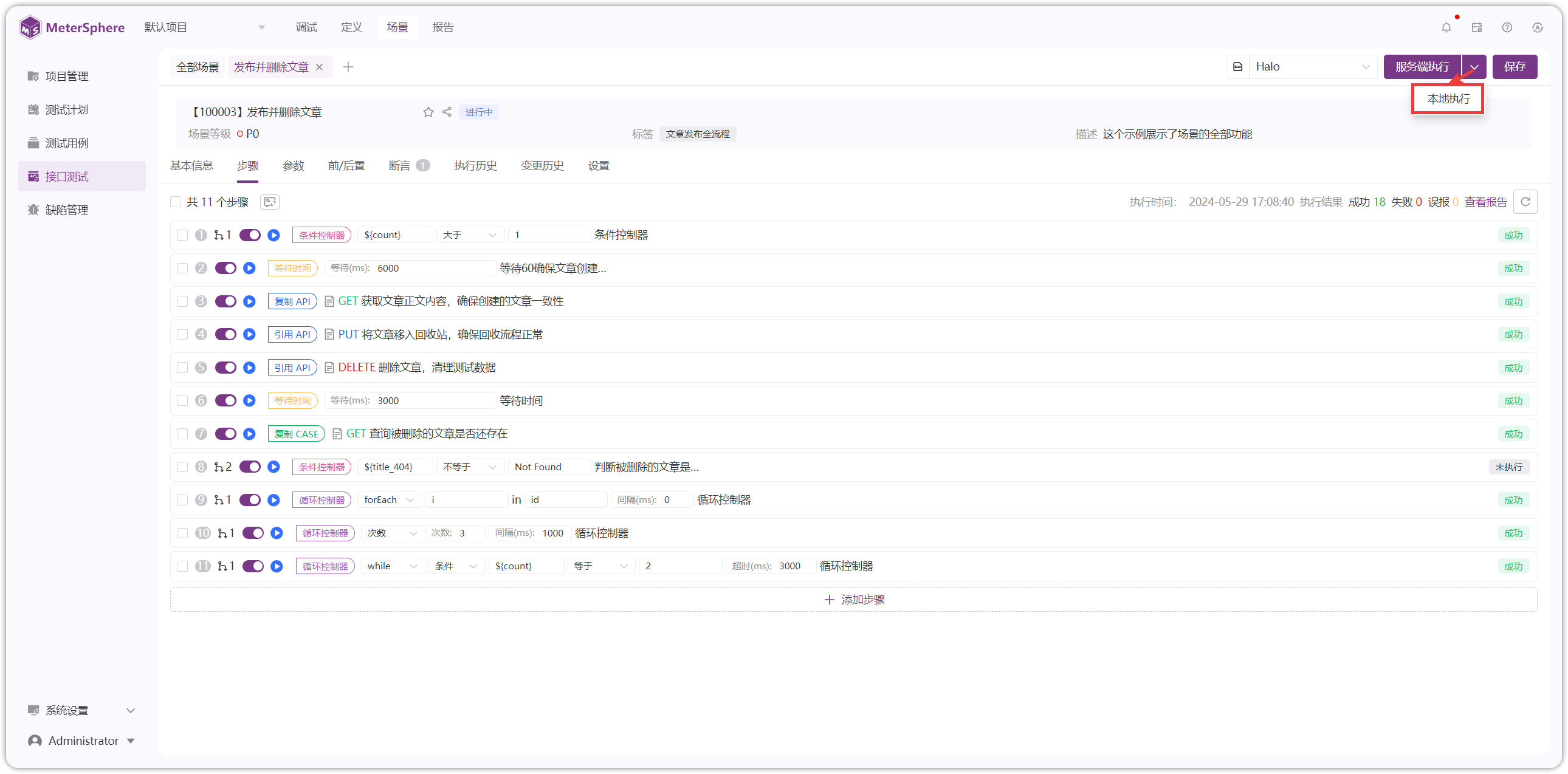Open the 查看报告 link
1568x774 pixels.
click(x=1485, y=202)
